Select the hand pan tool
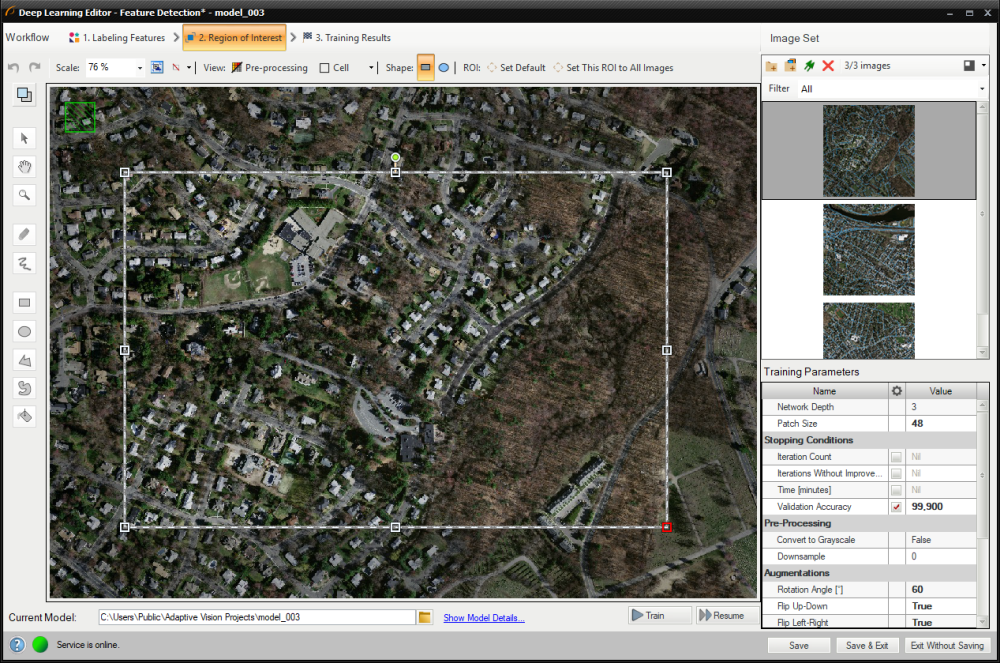This screenshot has width=1000, height=663. 25,166
